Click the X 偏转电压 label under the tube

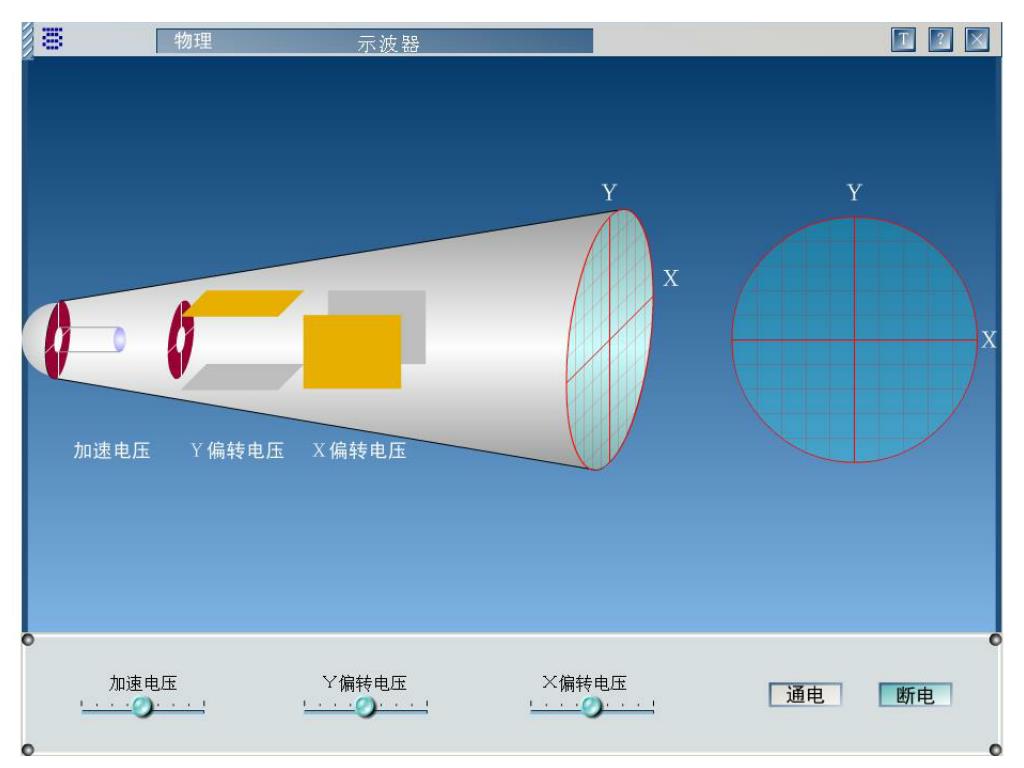tap(359, 450)
